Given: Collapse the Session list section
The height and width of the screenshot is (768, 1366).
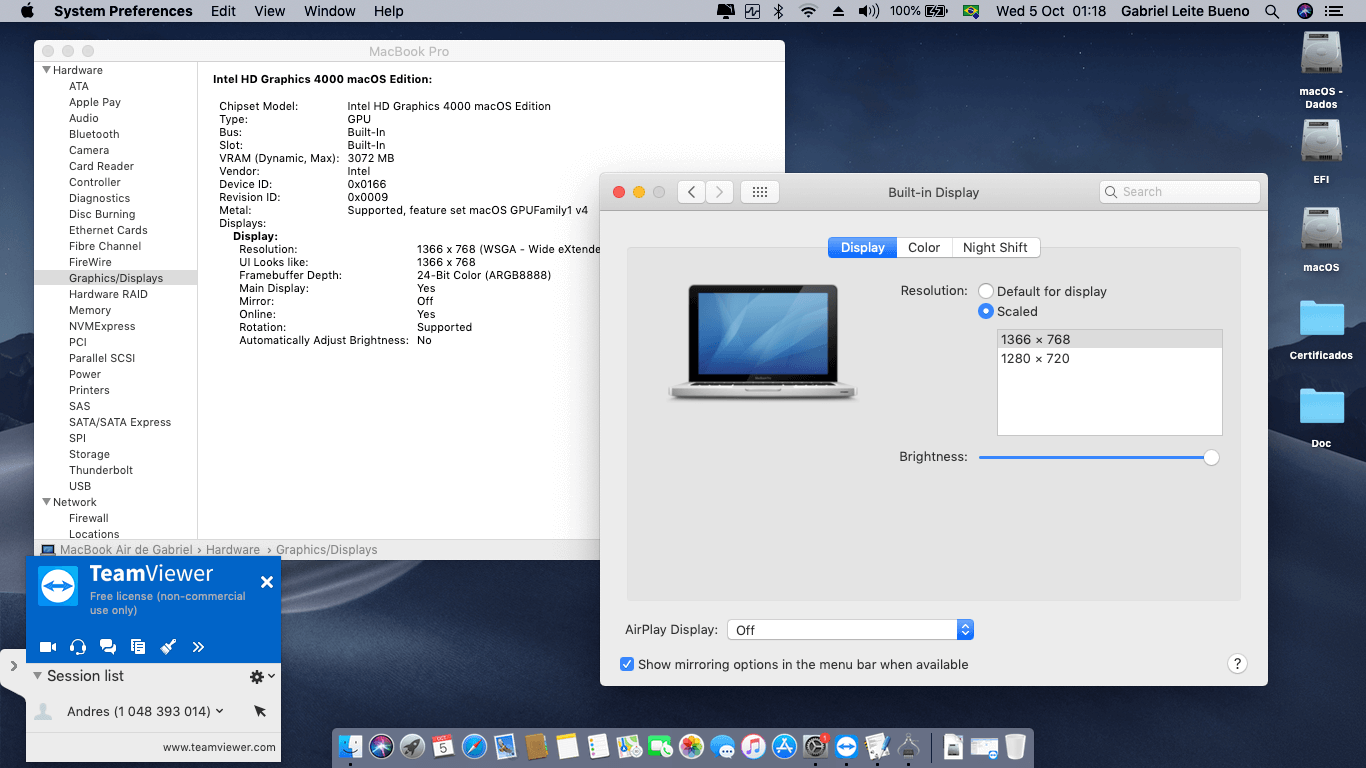Looking at the screenshot, I should (38, 676).
